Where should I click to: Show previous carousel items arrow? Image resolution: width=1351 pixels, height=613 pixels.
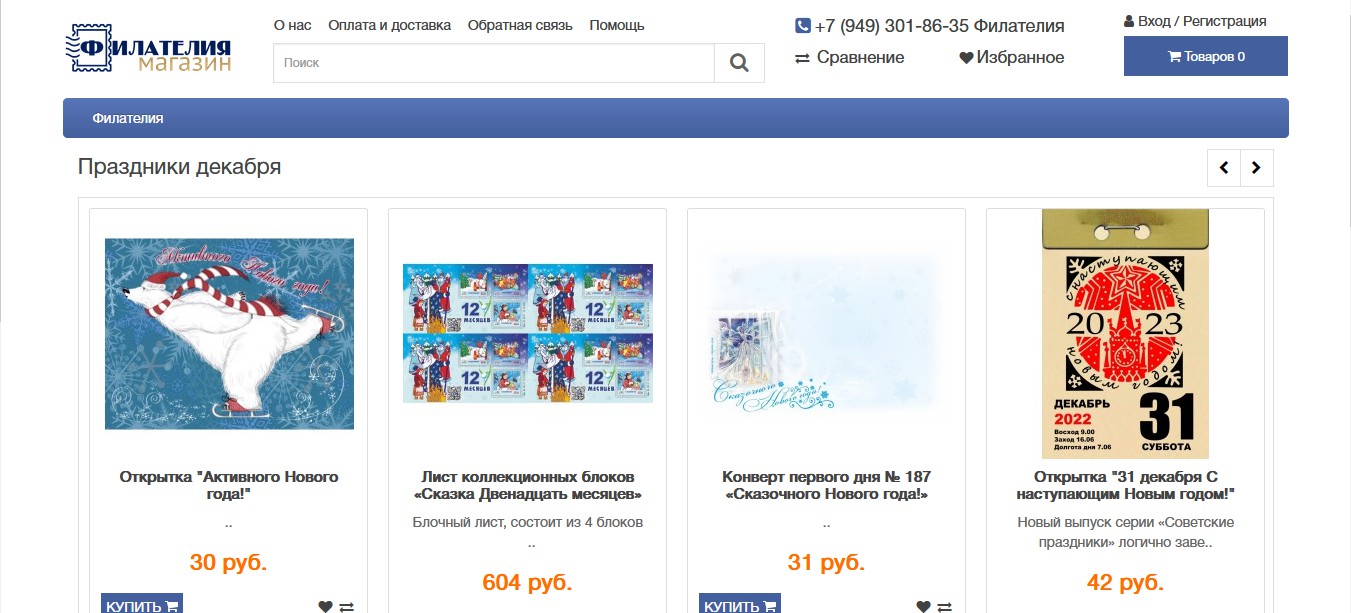[x=1224, y=168]
